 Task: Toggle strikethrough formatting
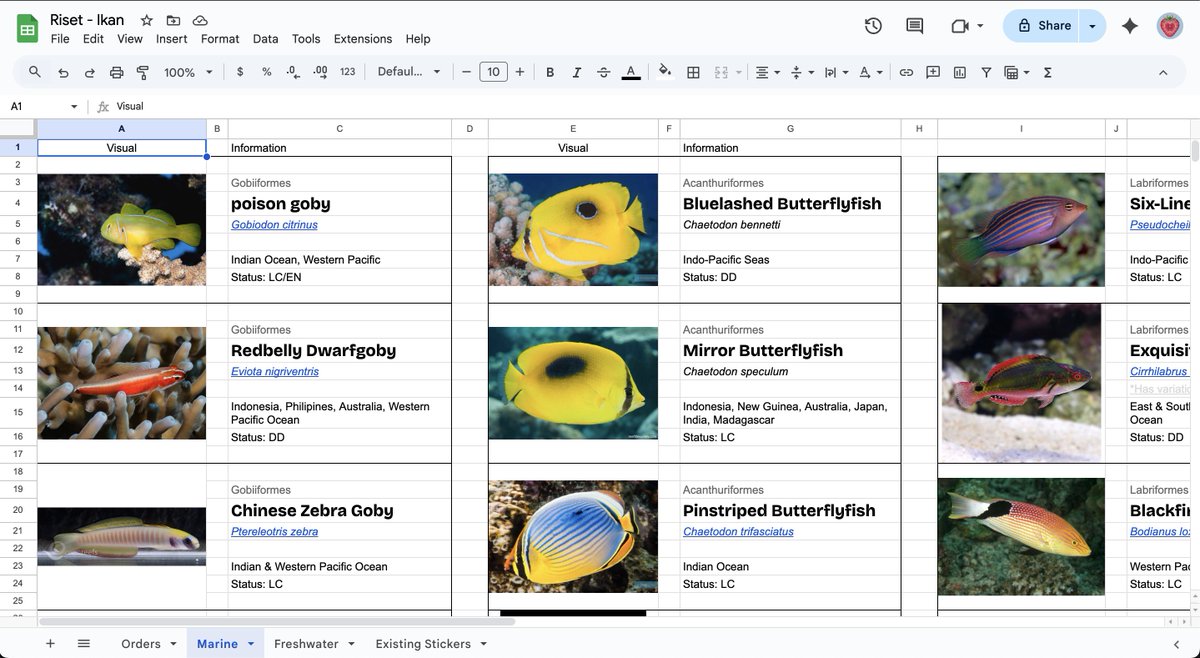tap(603, 72)
